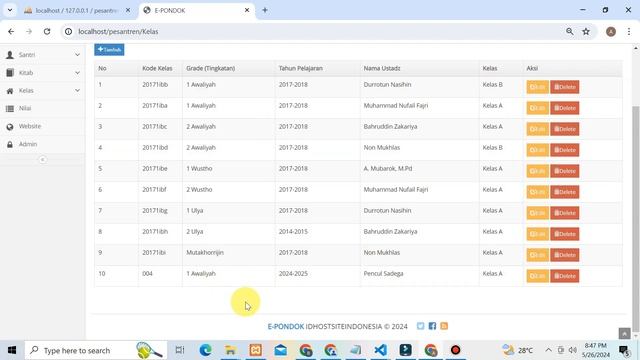The image size is (640, 360).
Task: Switch to the localhost phpMyAdmin tab
Action: click(x=76, y=11)
